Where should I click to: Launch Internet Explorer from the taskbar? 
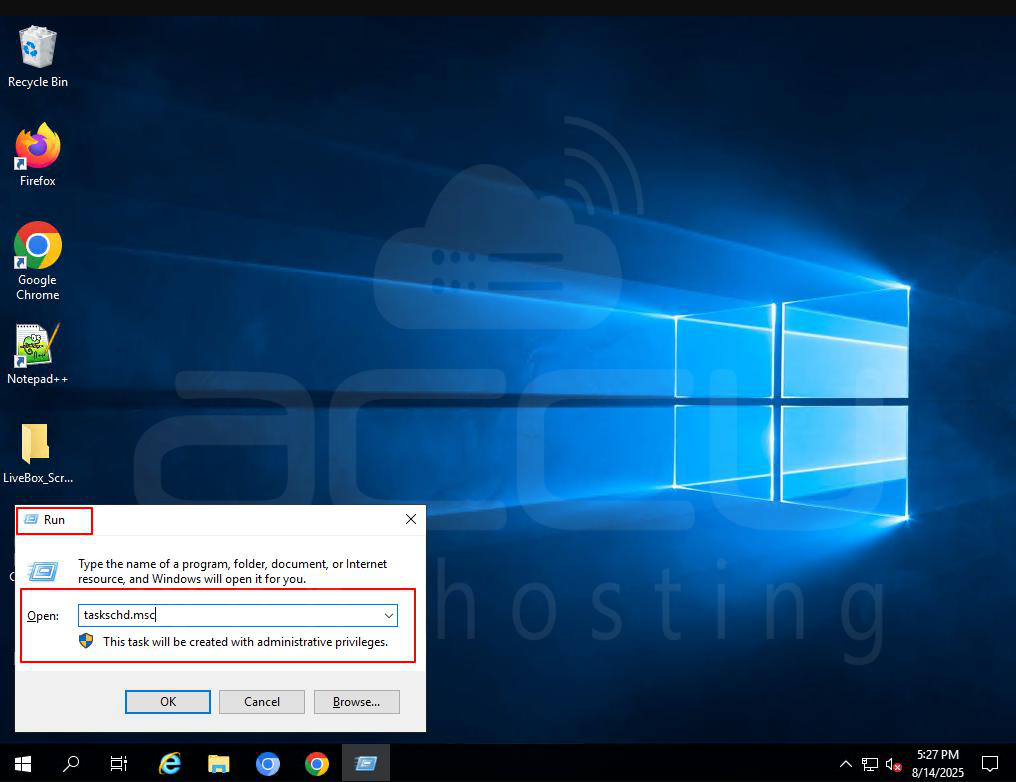coord(170,763)
